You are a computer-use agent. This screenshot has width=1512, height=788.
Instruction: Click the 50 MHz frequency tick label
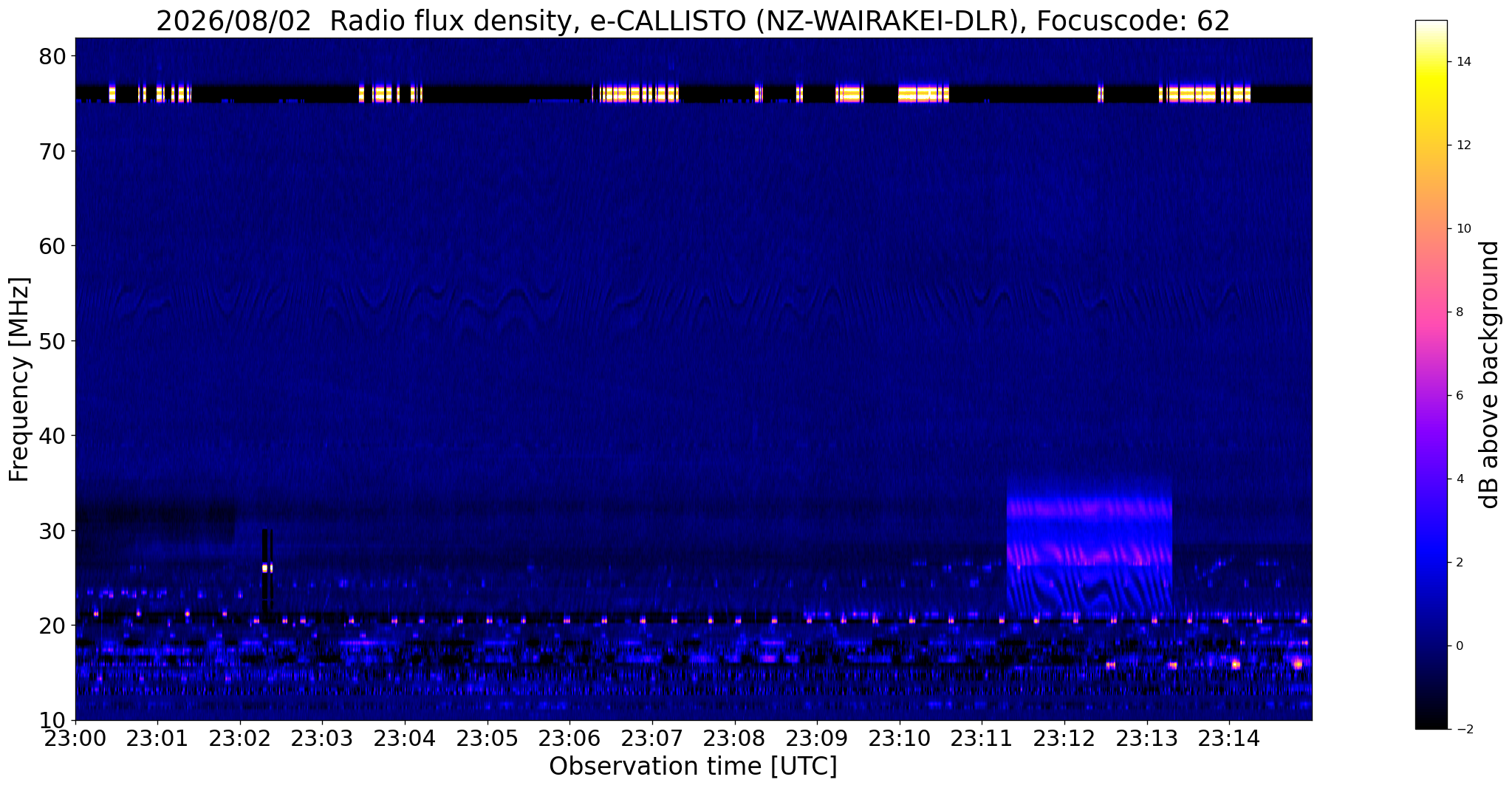pyautogui.click(x=53, y=341)
